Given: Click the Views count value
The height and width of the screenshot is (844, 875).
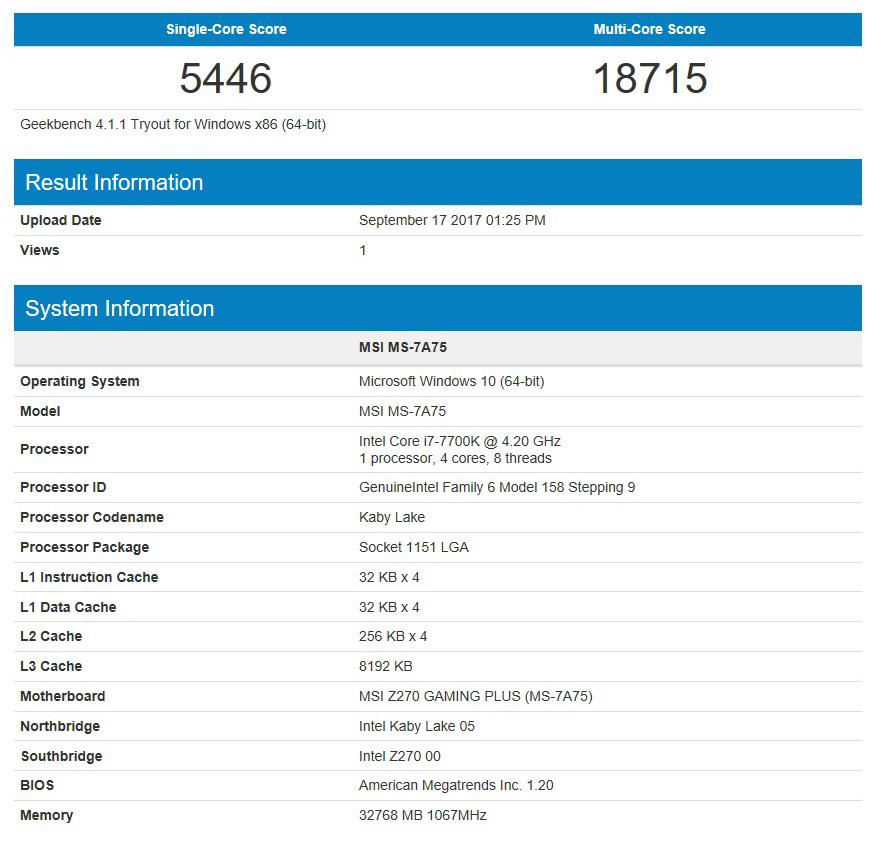Looking at the screenshot, I should (x=364, y=250).
